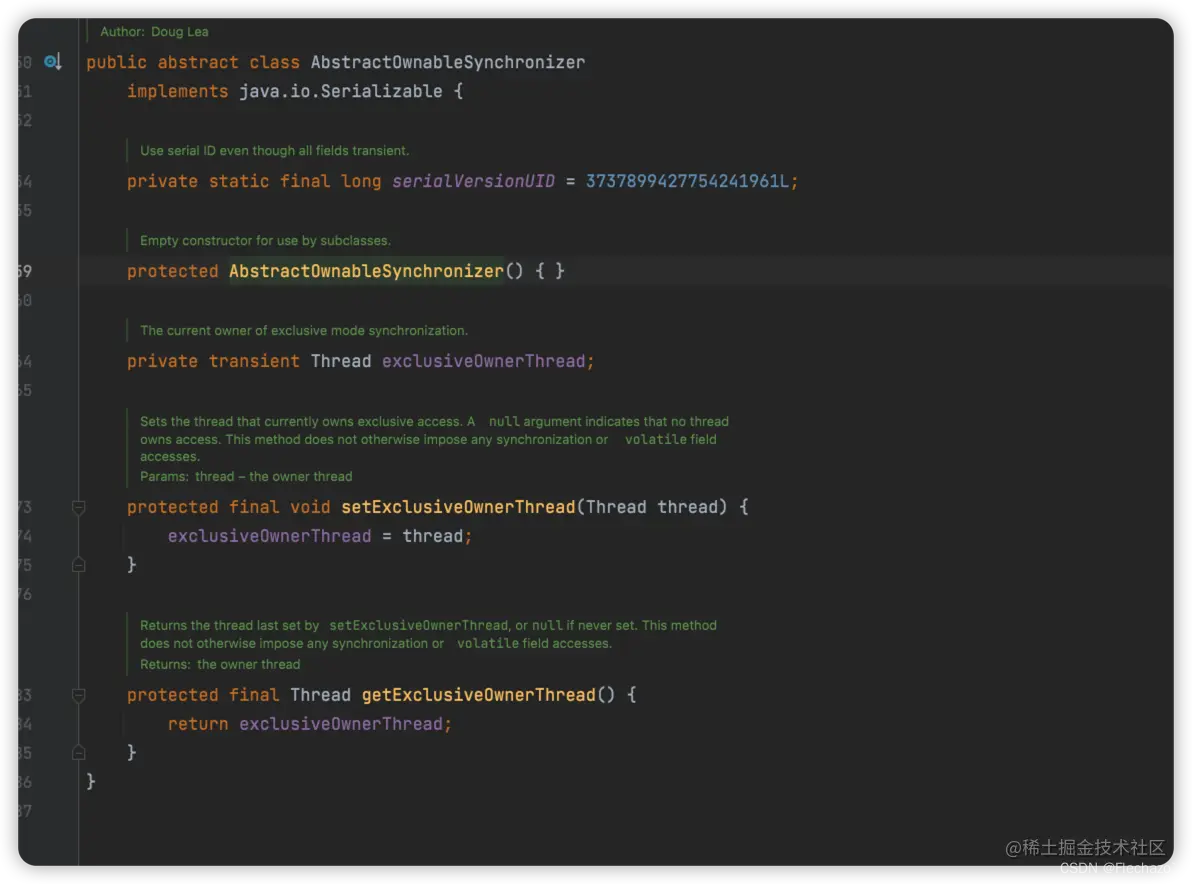1192x884 pixels.
Task: Click line number 59 in gutter
Action: click(24, 271)
